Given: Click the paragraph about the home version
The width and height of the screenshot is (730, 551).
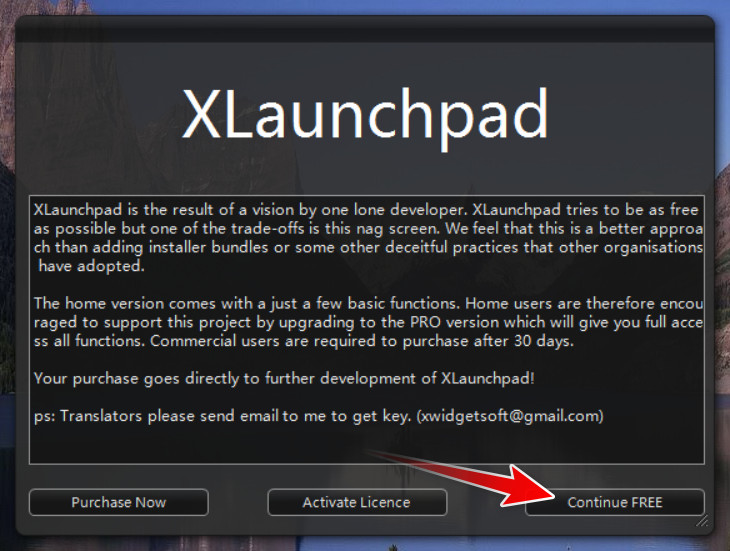Looking at the screenshot, I should coord(368,322).
